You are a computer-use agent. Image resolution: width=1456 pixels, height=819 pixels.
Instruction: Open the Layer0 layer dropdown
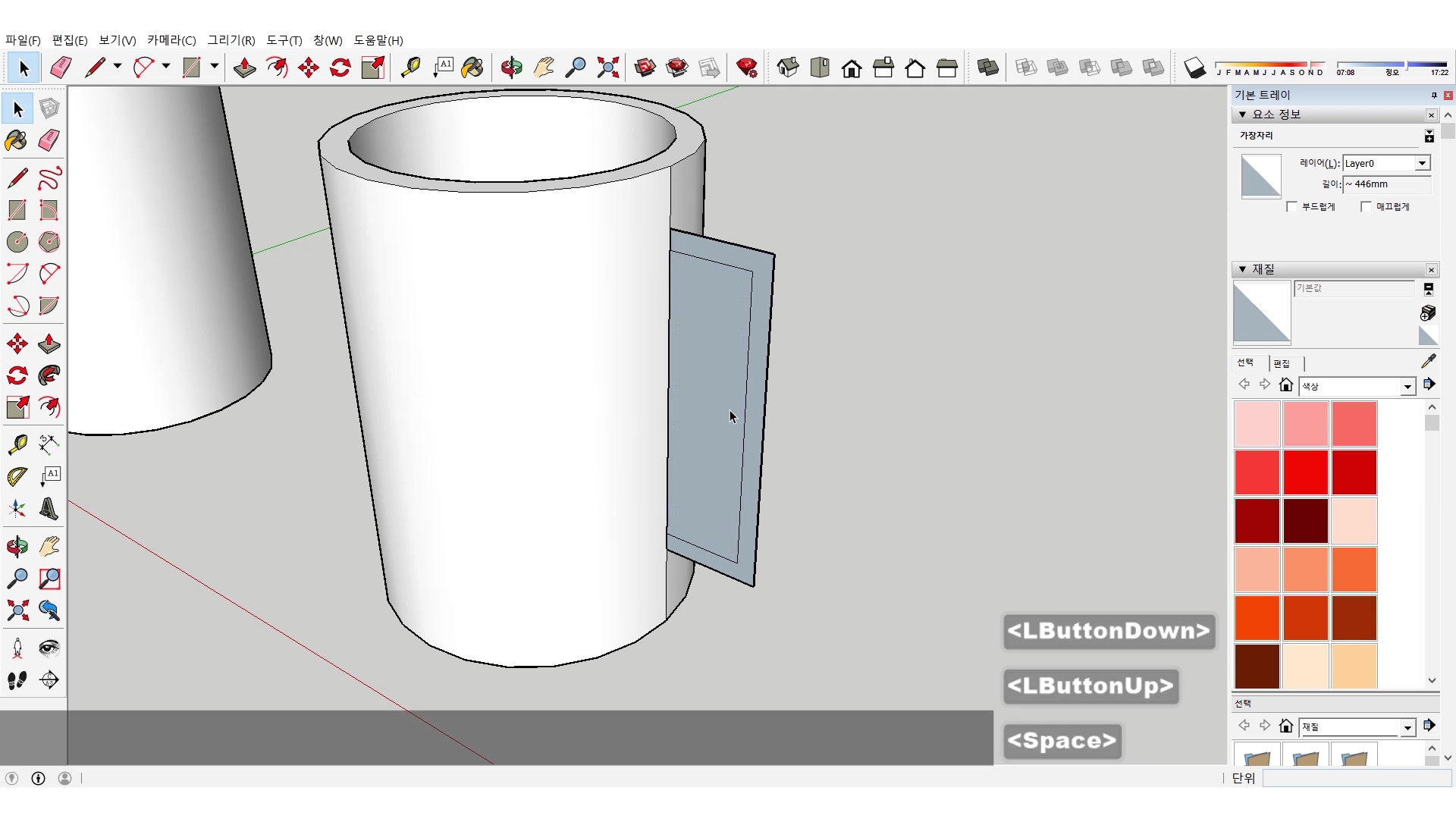click(1422, 163)
